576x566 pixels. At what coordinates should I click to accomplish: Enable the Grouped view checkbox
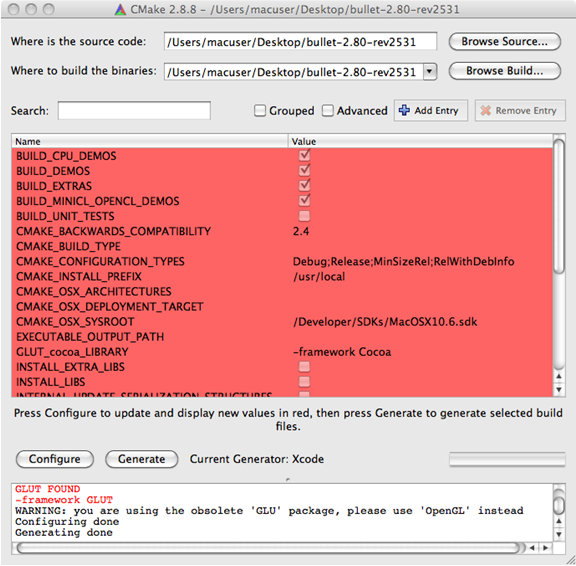coord(260,111)
